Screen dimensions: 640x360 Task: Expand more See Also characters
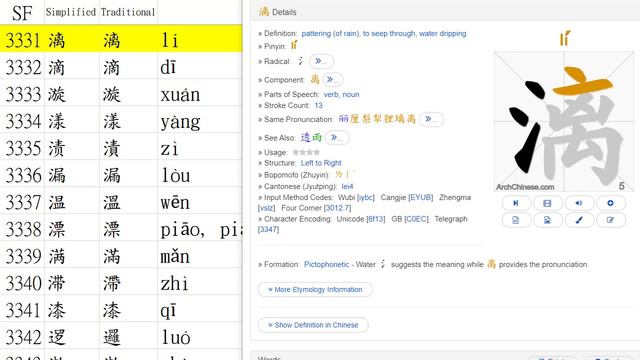click(337, 138)
